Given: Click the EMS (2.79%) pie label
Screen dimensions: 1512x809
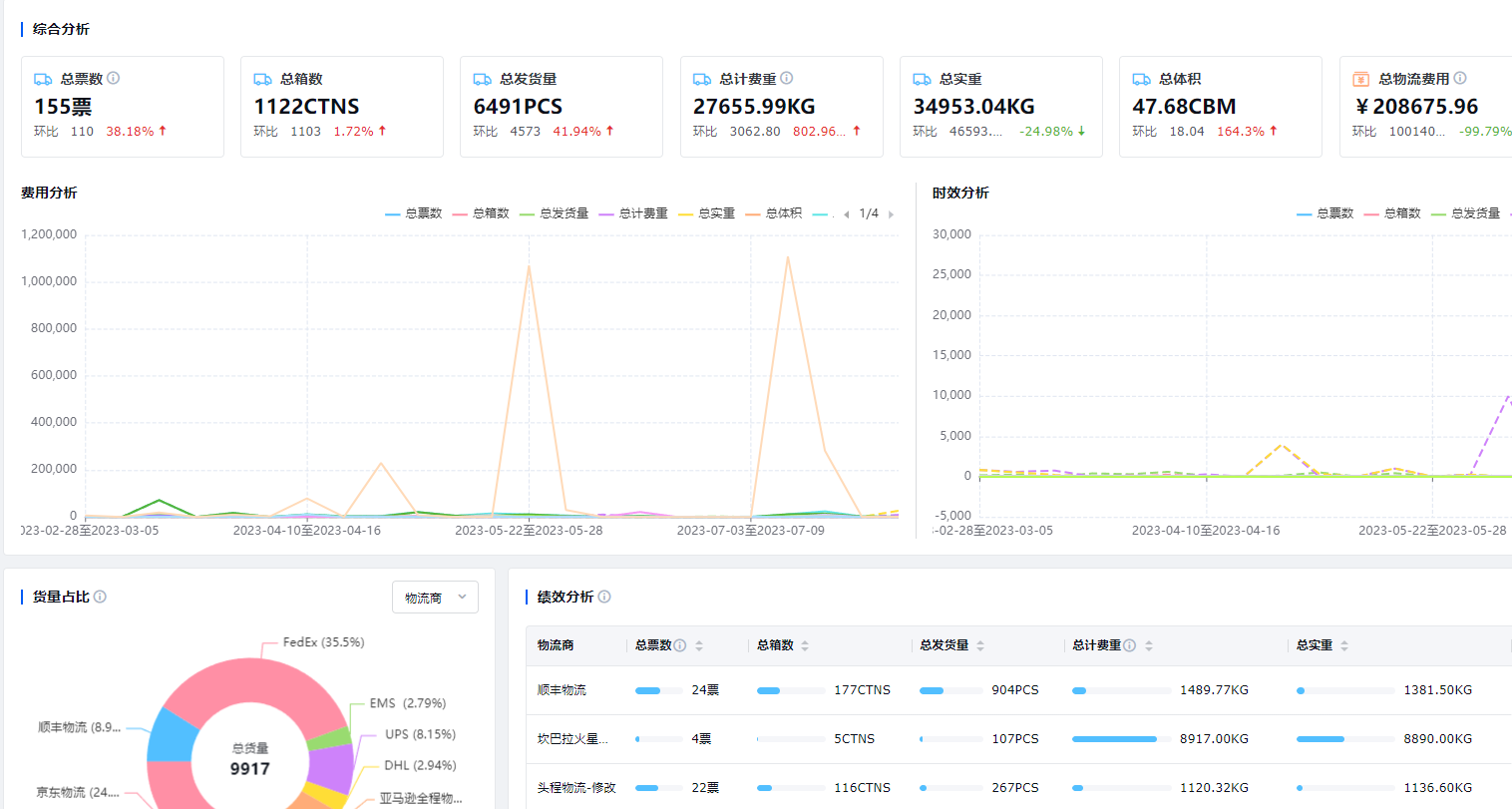Looking at the screenshot, I should tap(407, 703).
